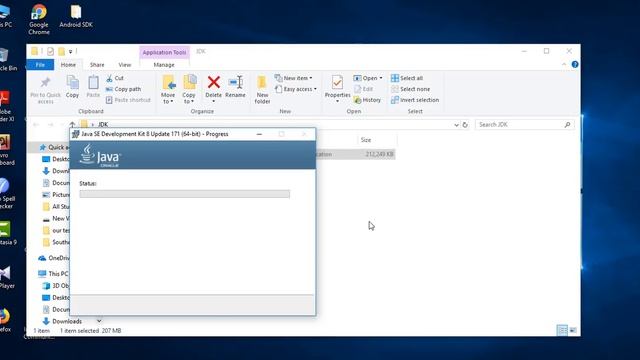The width and height of the screenshot is (640, 360).
Task: Collapse the ribbon with the chevron
Action: [564, 64]
